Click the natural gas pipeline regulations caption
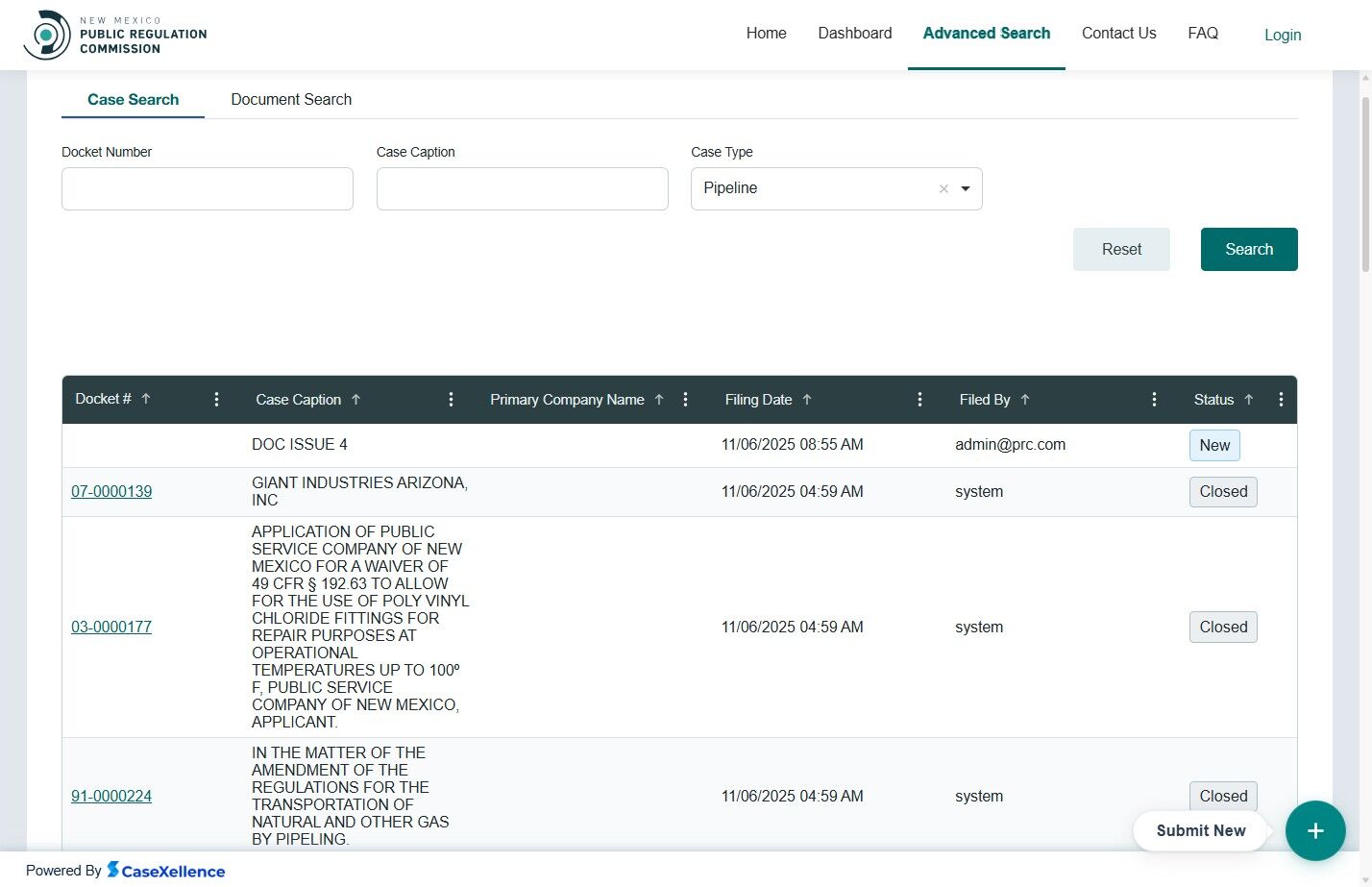This screenshot has height=887, width=1372. [x=350, y=797]
